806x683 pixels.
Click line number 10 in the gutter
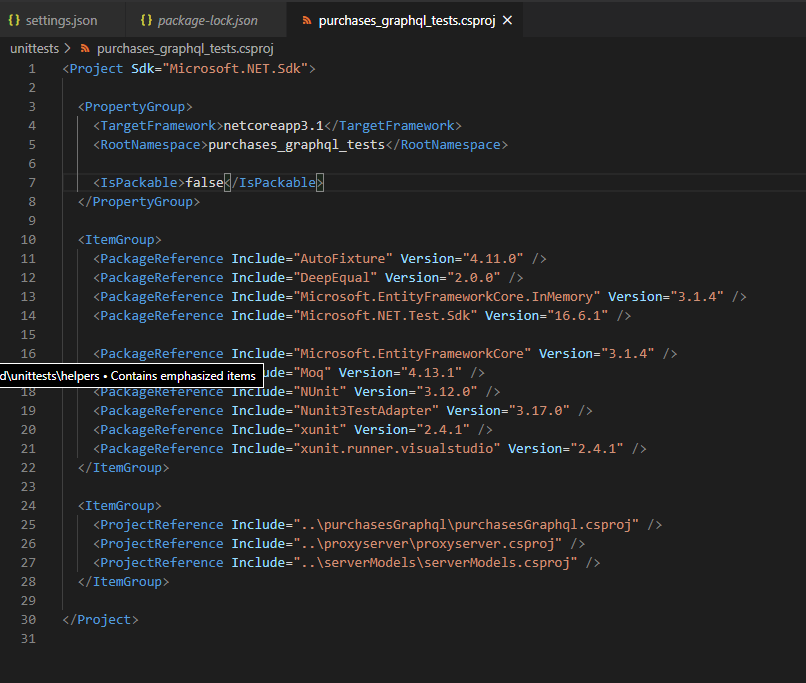[28, 240]
